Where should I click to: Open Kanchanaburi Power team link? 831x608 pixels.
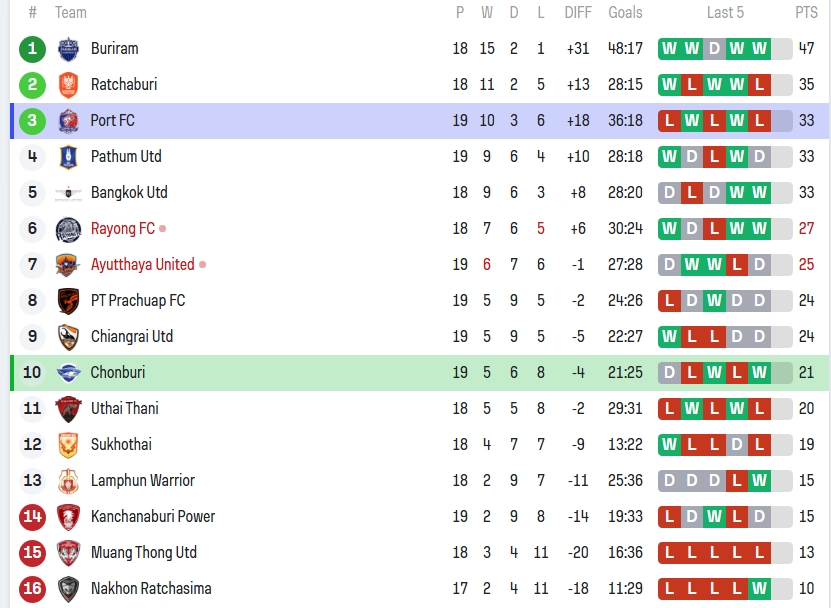click(x=153, y=516)
